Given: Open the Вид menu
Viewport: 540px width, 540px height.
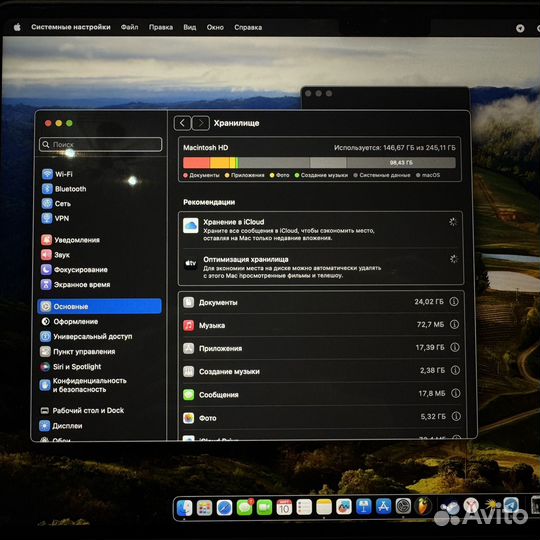Looking at the screenshot, I should [x=190, y=27].
